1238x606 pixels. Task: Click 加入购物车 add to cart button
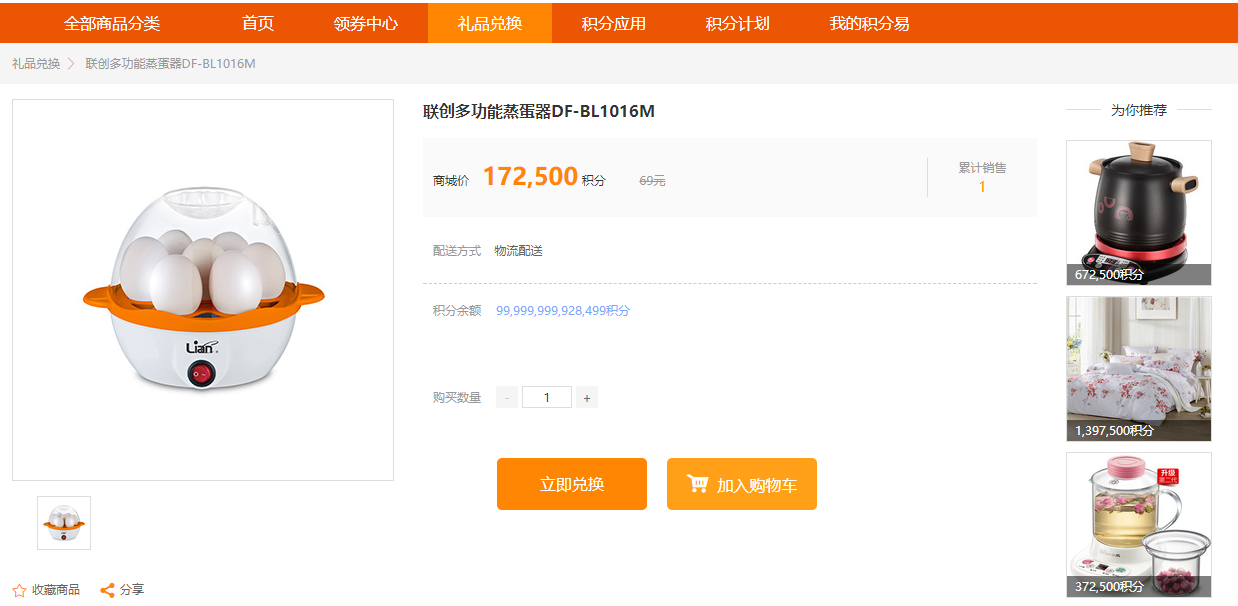coord(742,484)
